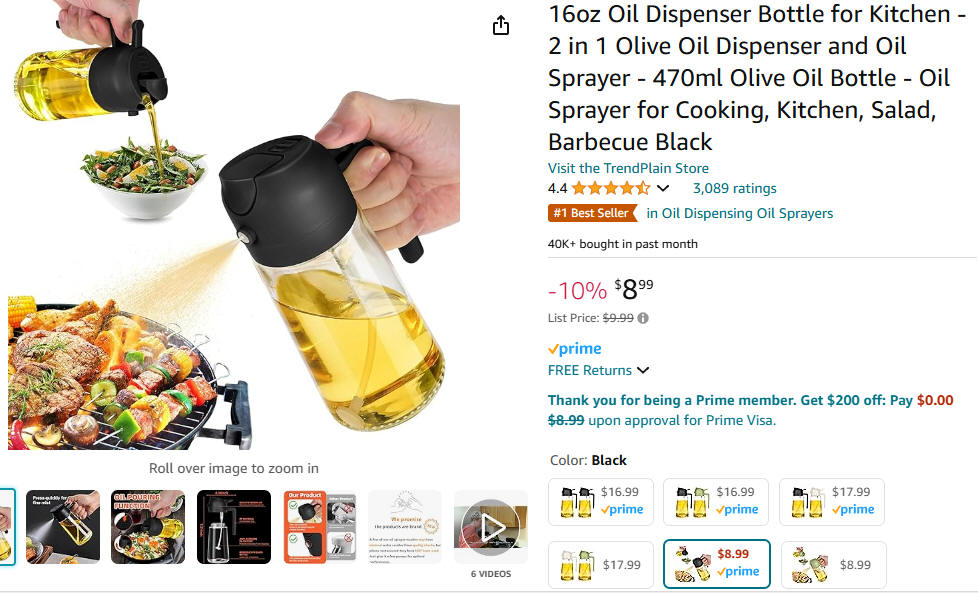Click the #1 Best Seller badge
978x593 pixels.
tap(592, 213)
